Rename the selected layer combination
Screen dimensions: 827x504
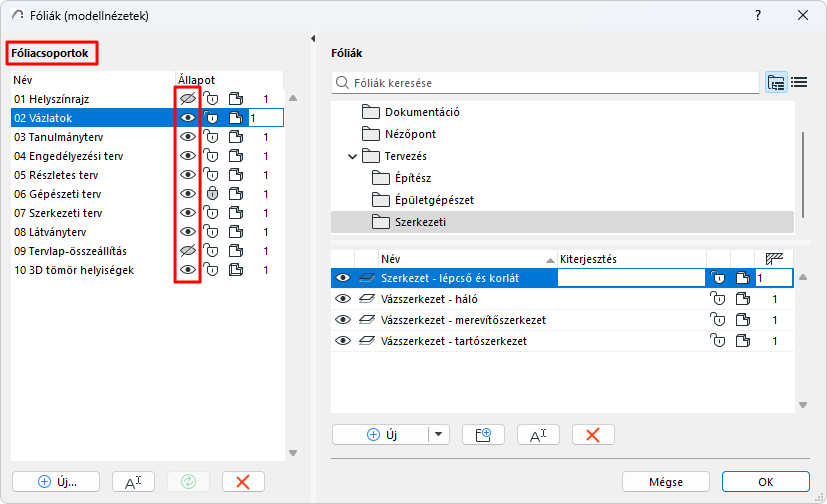coord(133,481)
